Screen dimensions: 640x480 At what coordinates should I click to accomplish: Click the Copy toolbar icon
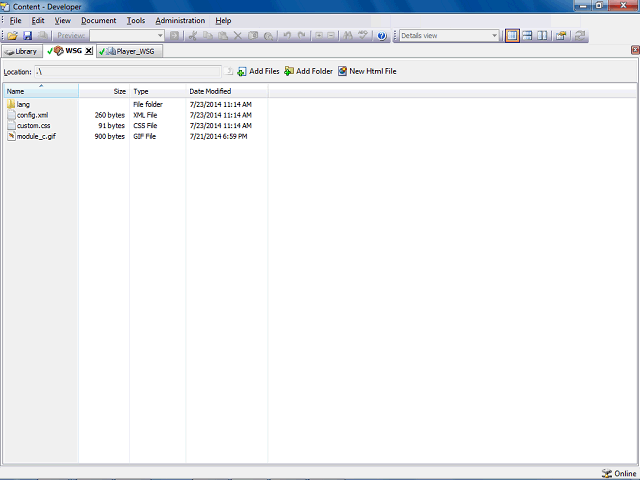[208, 36]
